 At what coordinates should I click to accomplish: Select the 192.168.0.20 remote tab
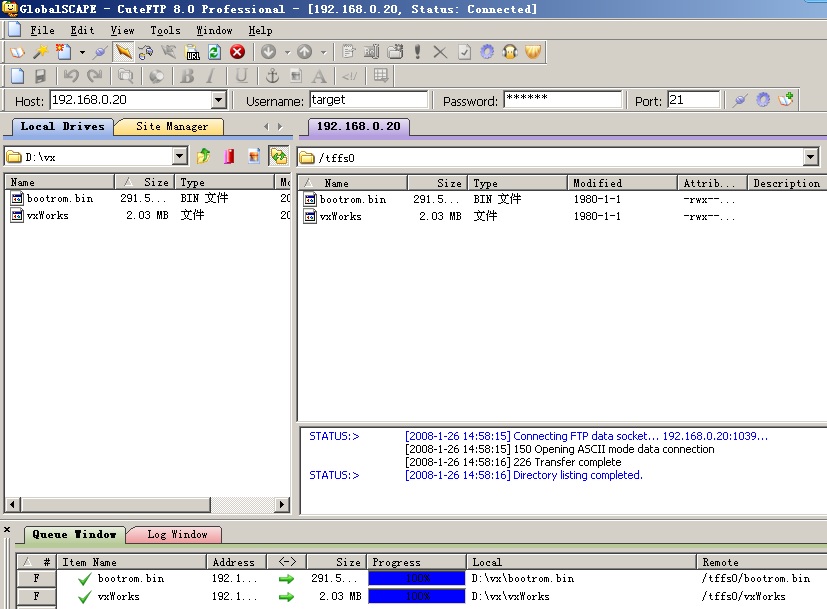coord(359,127)
